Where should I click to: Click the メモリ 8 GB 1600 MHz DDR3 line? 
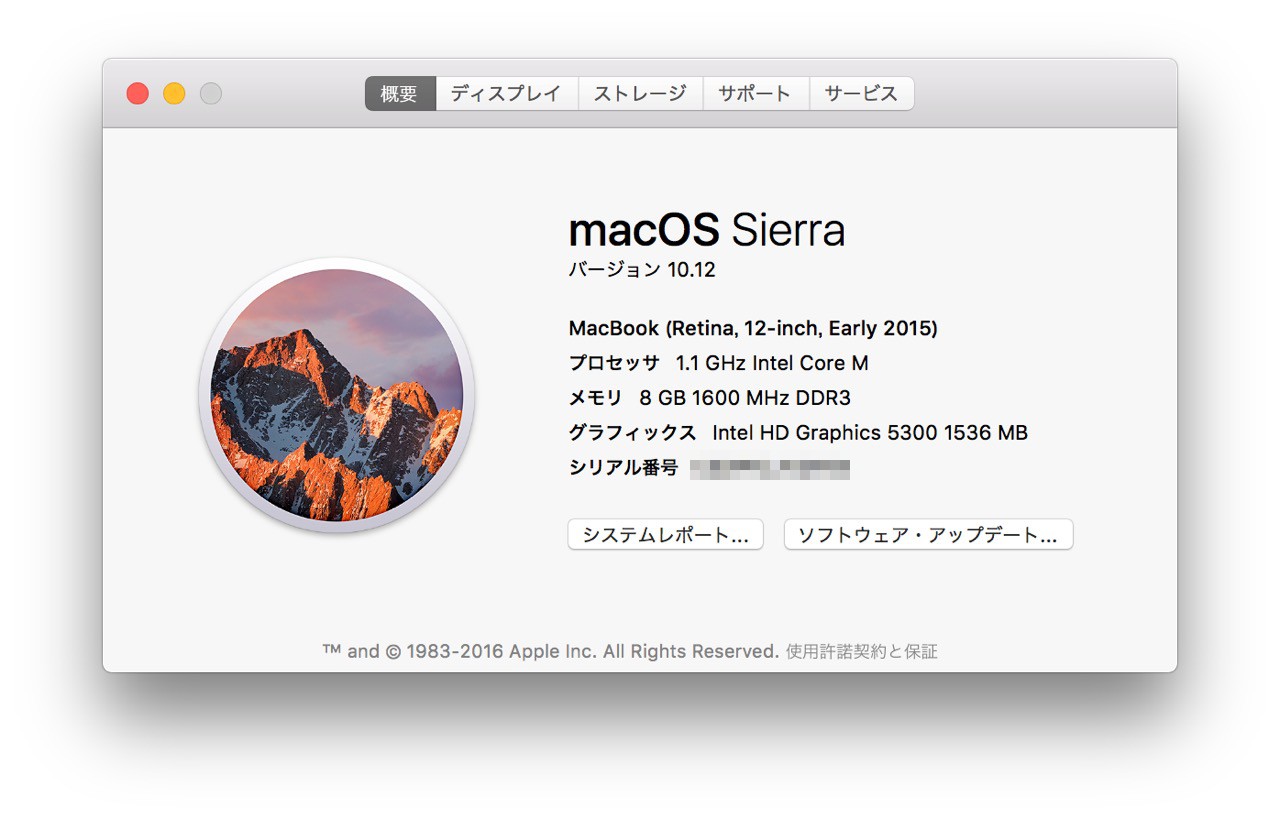(x=709, y=399)
